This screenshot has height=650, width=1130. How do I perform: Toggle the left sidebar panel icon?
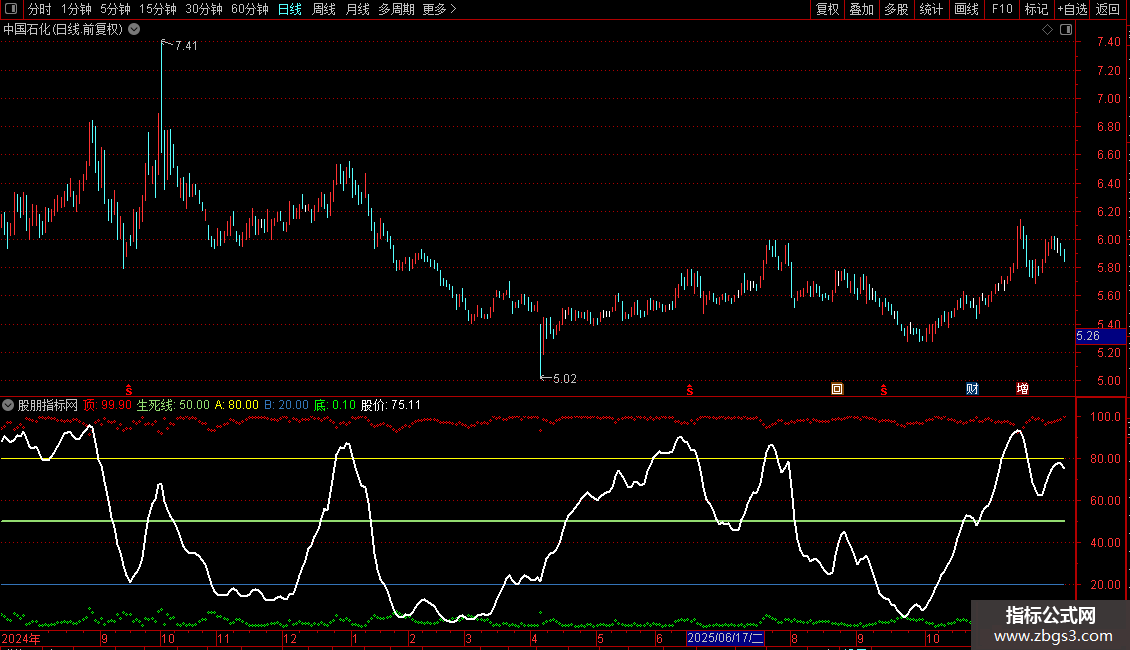point(11,9)
